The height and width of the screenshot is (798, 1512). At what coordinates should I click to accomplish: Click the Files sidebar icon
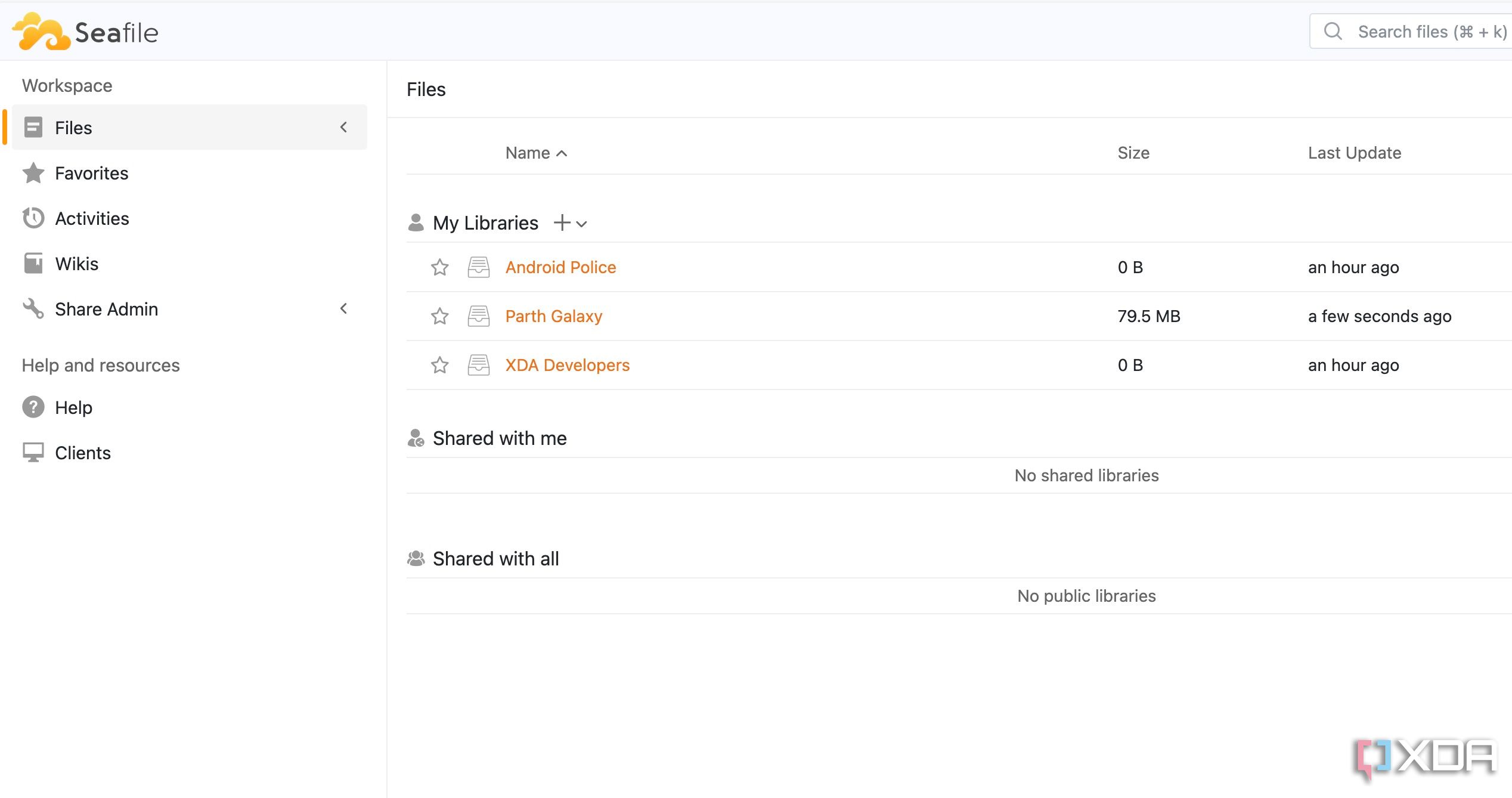coord(33,127)
